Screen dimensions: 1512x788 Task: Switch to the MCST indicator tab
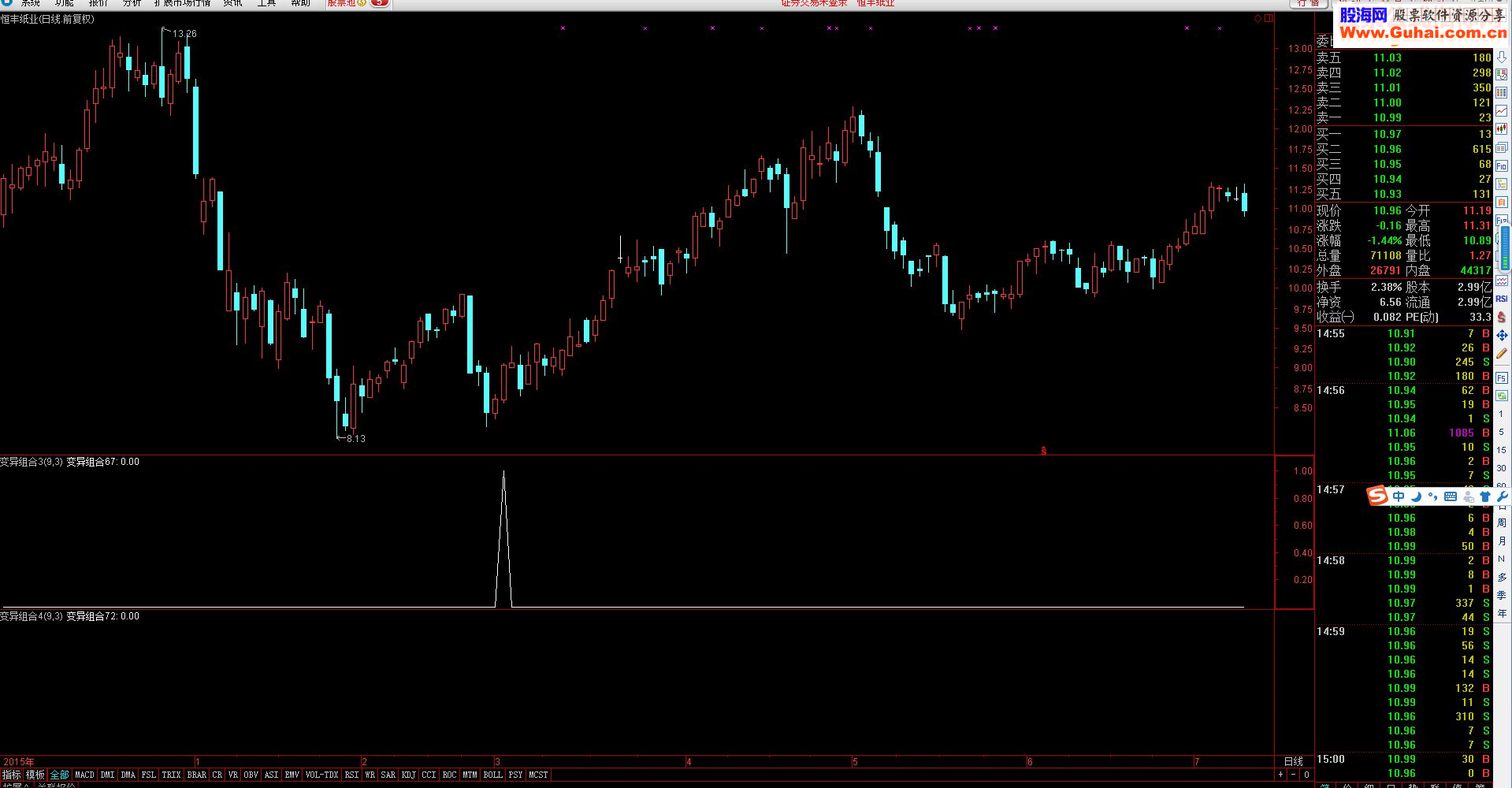coord(538,775)
